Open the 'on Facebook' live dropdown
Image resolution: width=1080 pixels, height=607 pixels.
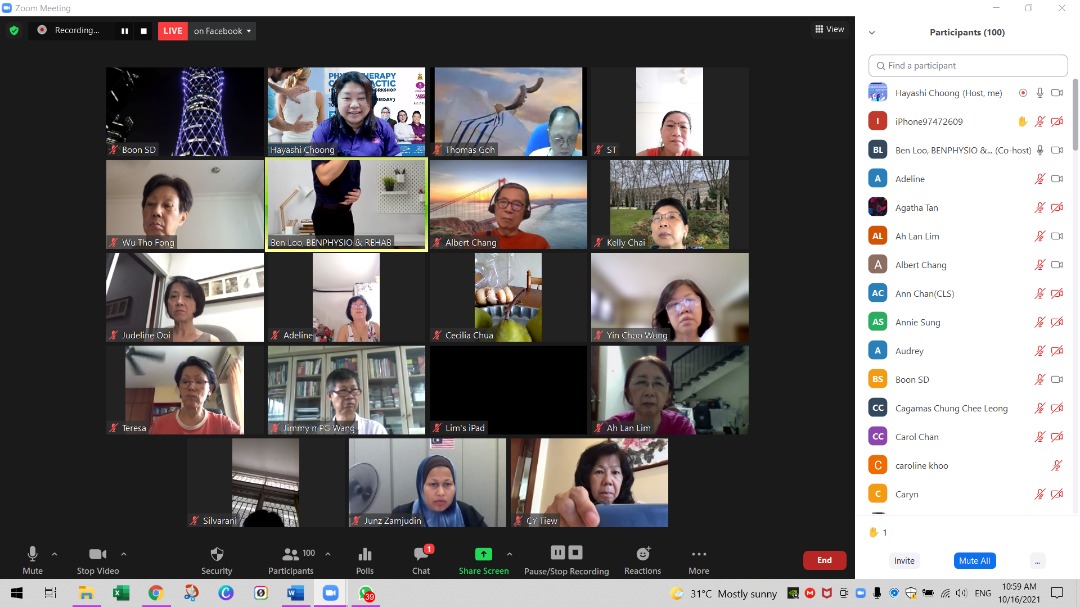point(222,31)
